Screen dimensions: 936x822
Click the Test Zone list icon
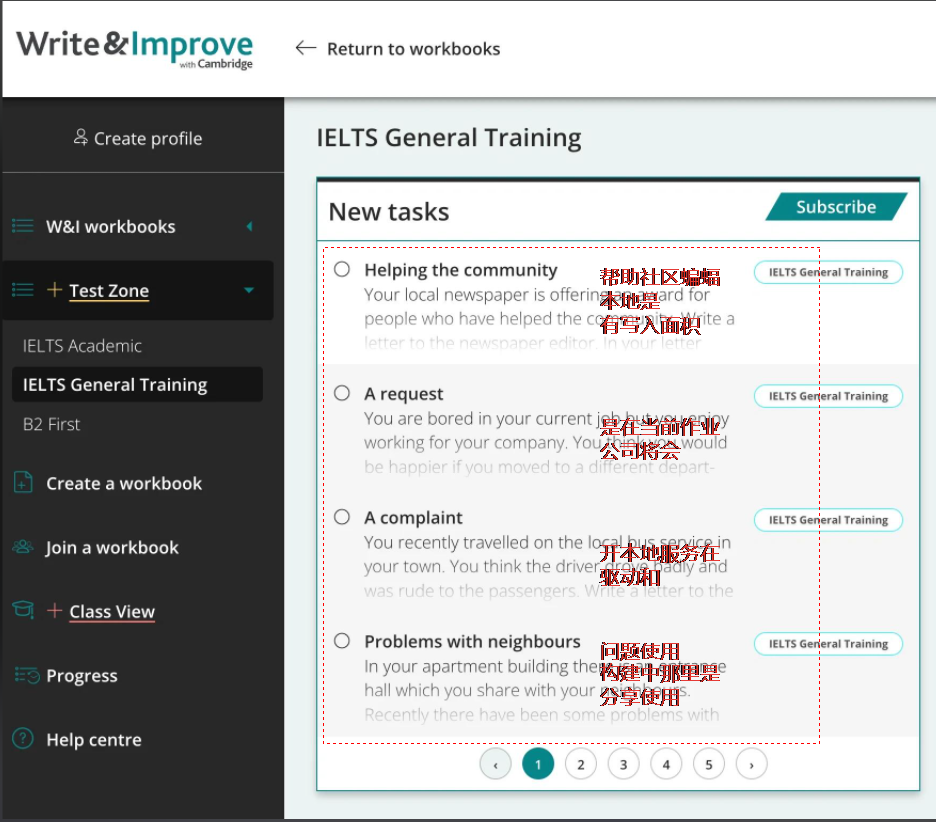tap(23, 290)
